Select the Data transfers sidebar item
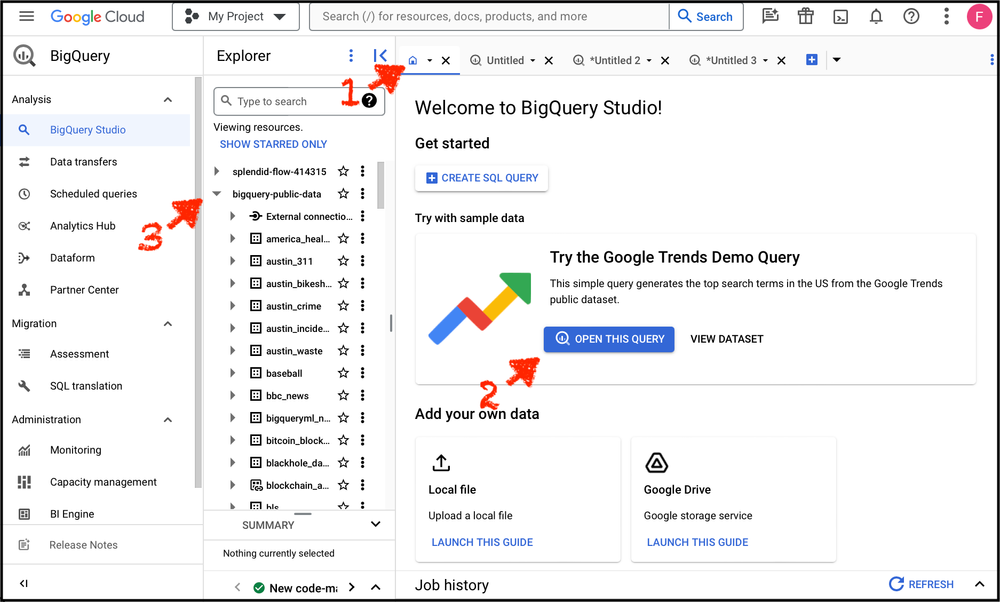This screenshot has height=602, width=1000. pyautogui.click(x=85, y=161)
